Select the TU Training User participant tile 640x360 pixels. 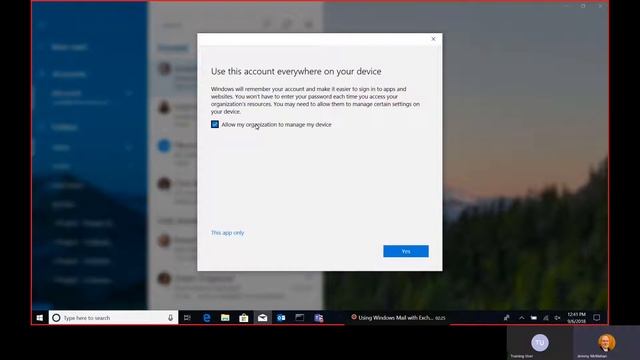point(540,343)
